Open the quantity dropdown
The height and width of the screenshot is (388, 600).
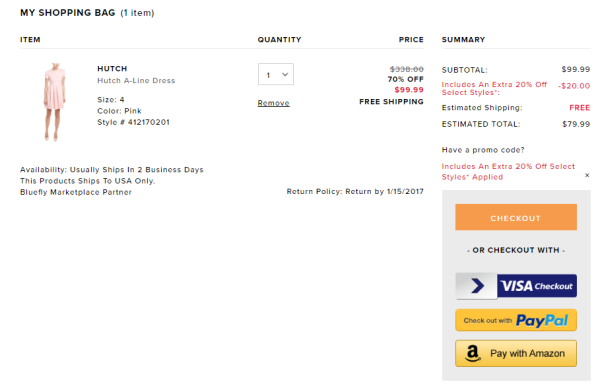pos(276,74)
